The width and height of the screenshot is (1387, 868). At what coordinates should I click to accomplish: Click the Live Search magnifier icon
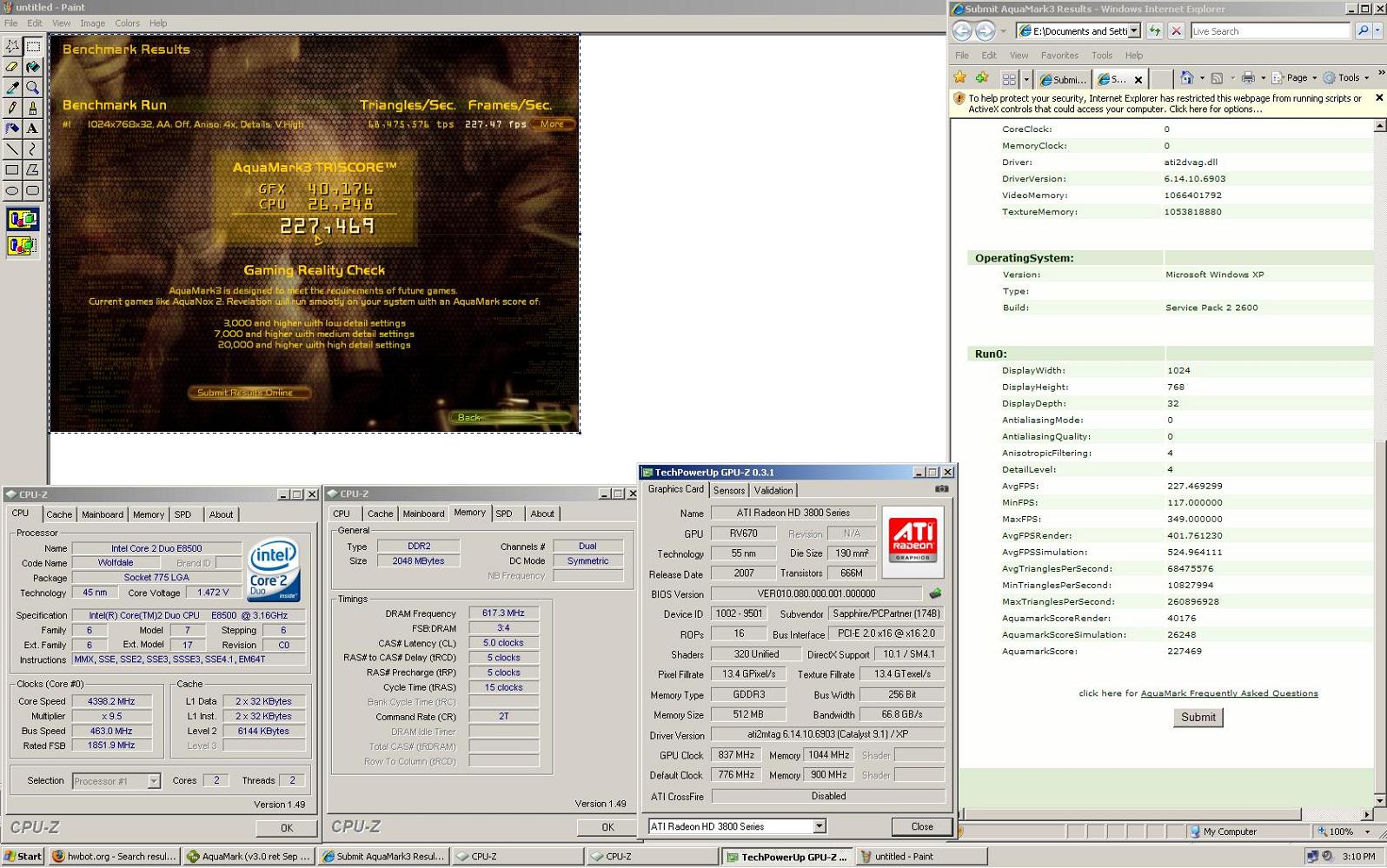pyautogui.click(x=1363, y=31)
